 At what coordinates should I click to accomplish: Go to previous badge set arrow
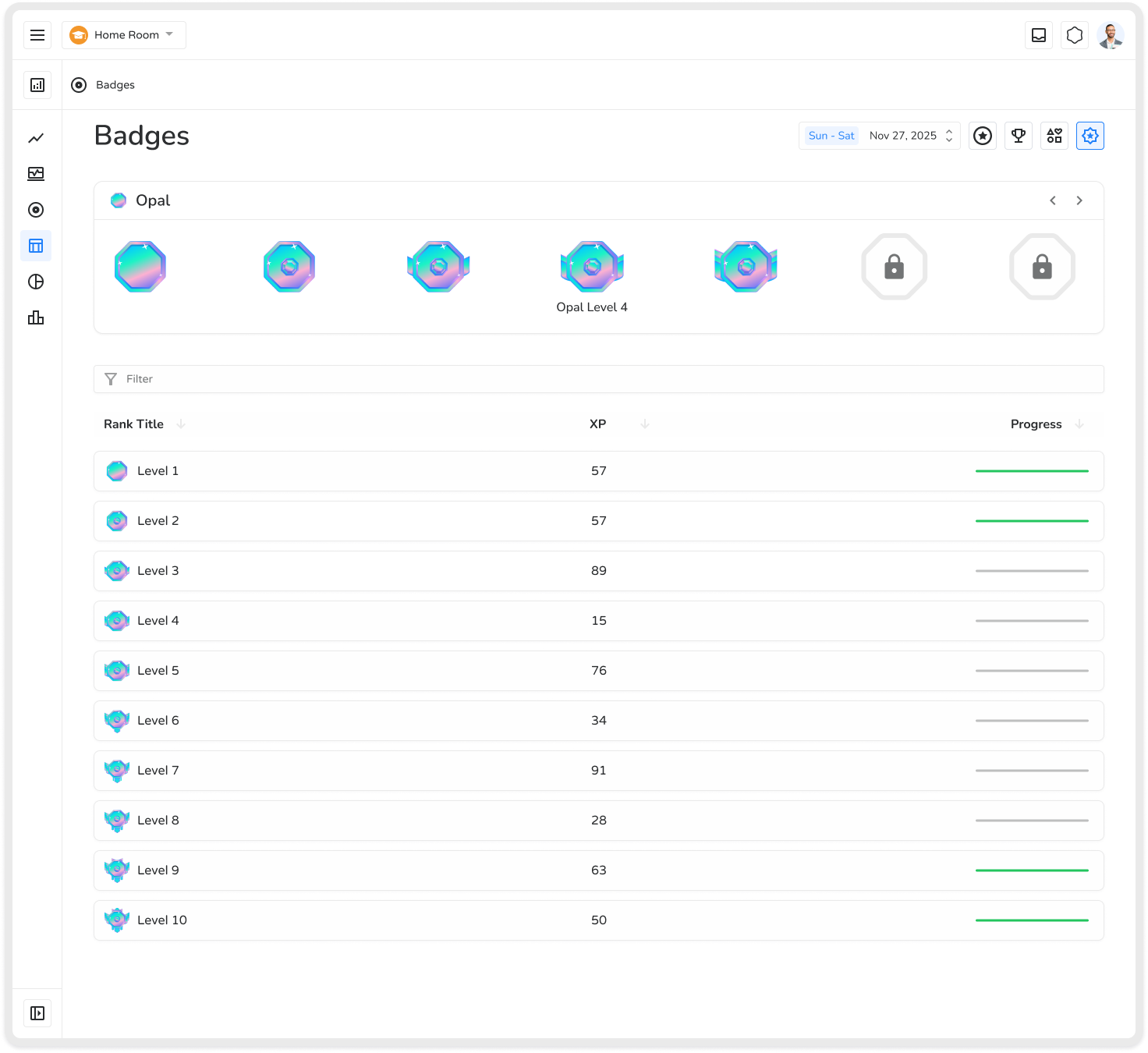click(x=1053, y=200)
